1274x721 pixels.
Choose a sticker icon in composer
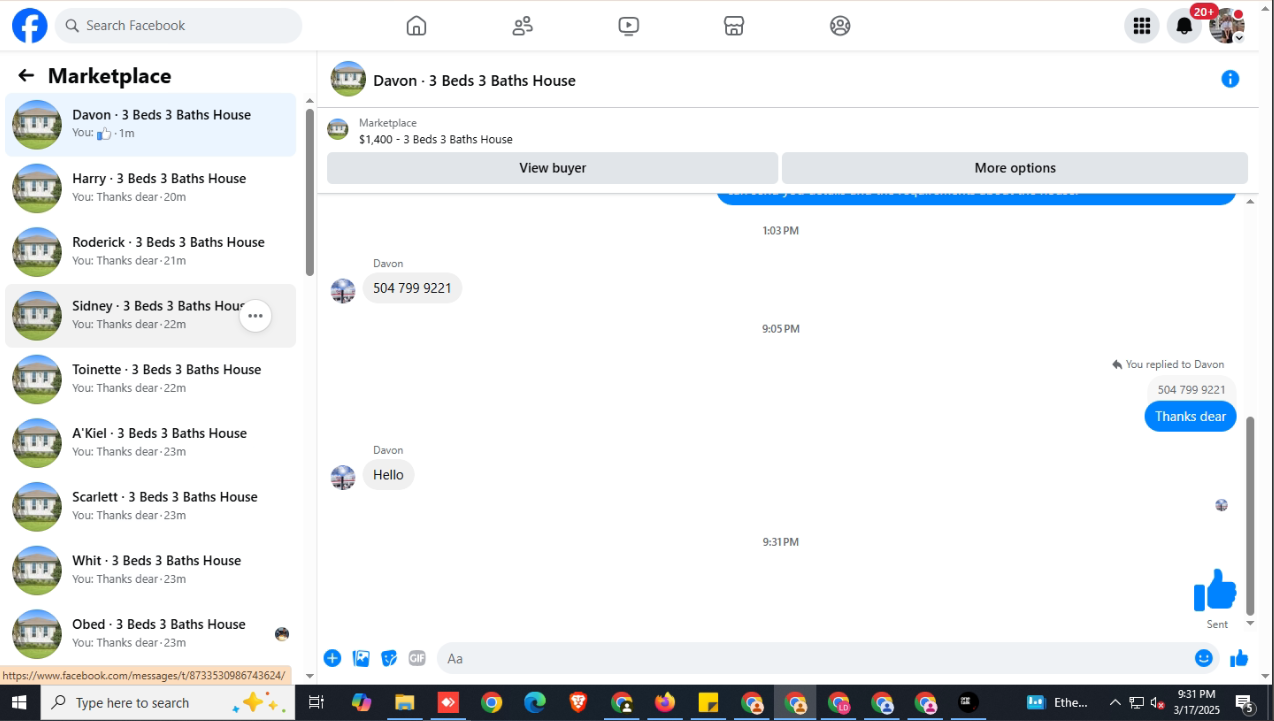pyautogui.click(x=389, y=658)
